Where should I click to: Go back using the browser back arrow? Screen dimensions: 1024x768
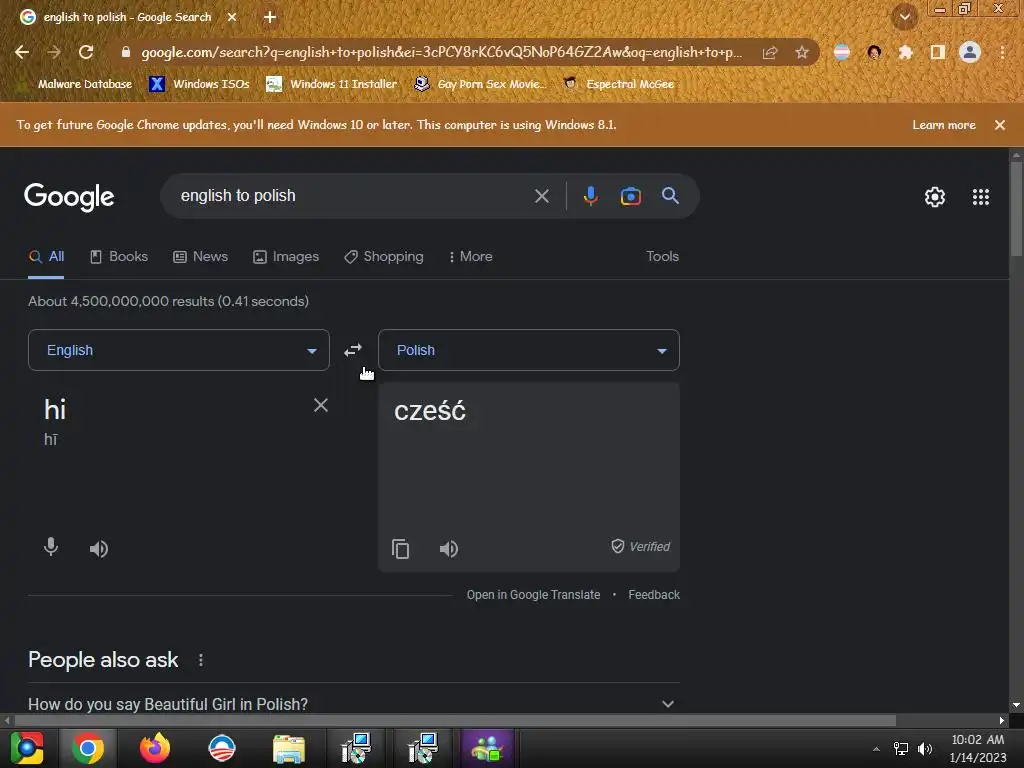click(x=22, y=52)
